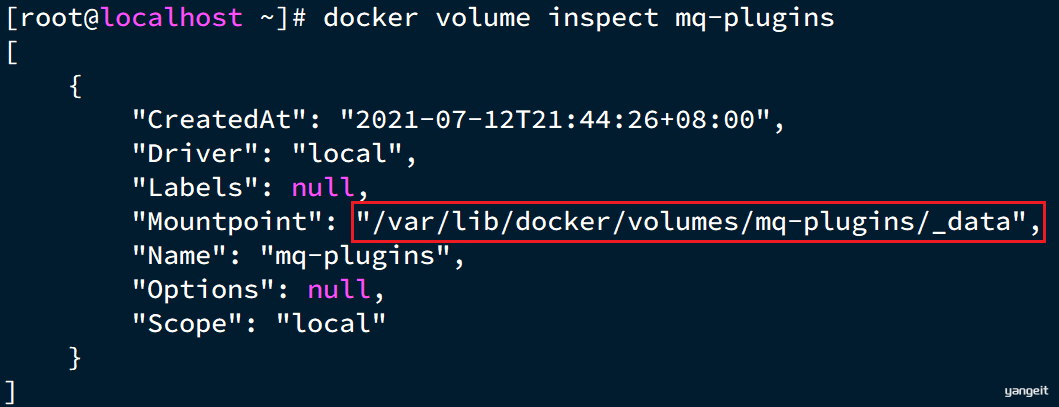Click the yangeit watermark text

(x=1025, y=391)
